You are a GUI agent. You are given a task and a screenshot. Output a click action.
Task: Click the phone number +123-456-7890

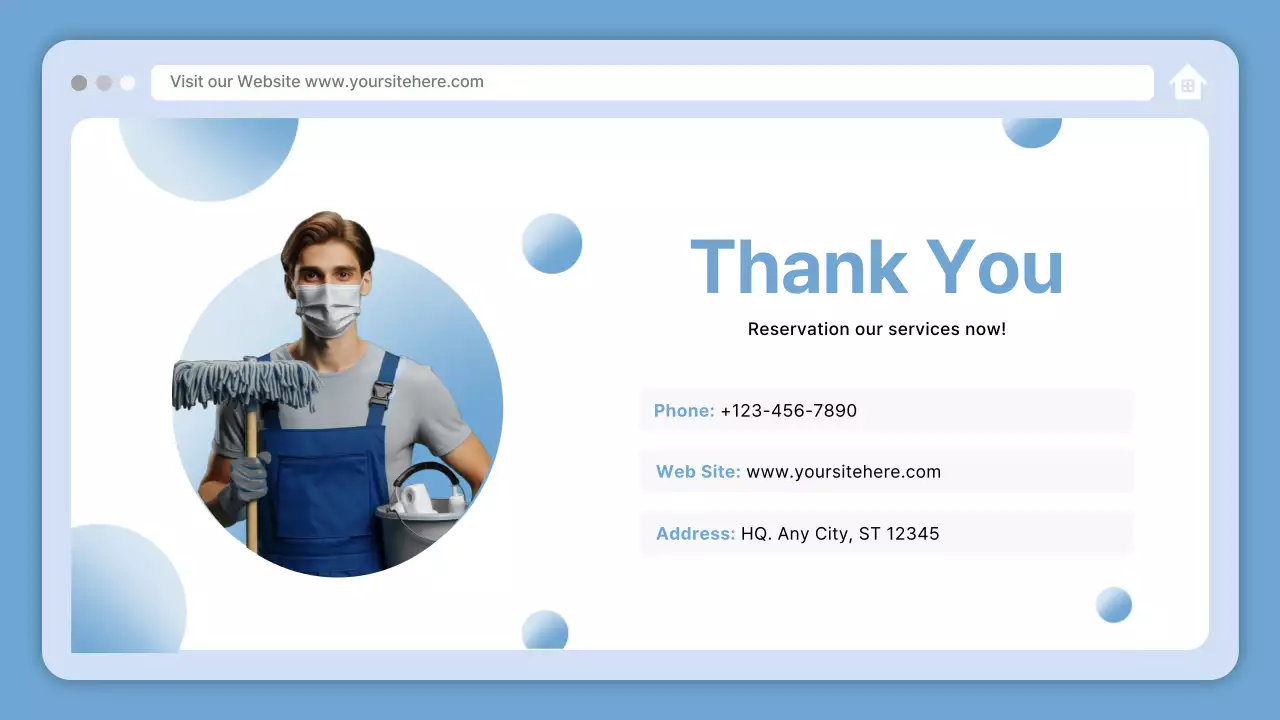[788, 411]
